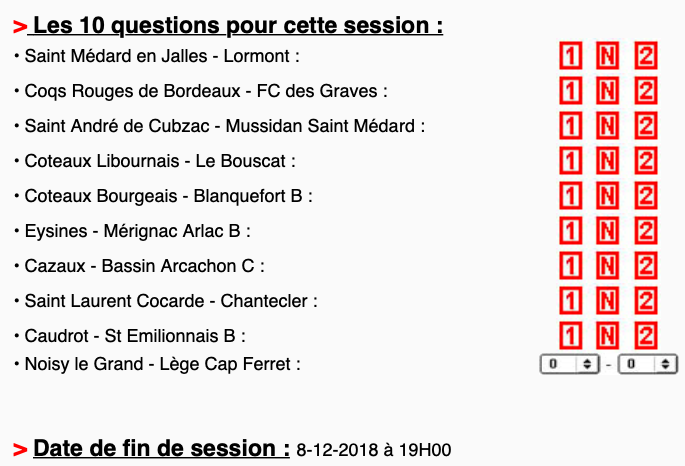Pick 2 for Cazaux - Bassin Arcachon C
Screen dimensions: 685x466
(x=646, y=266)
